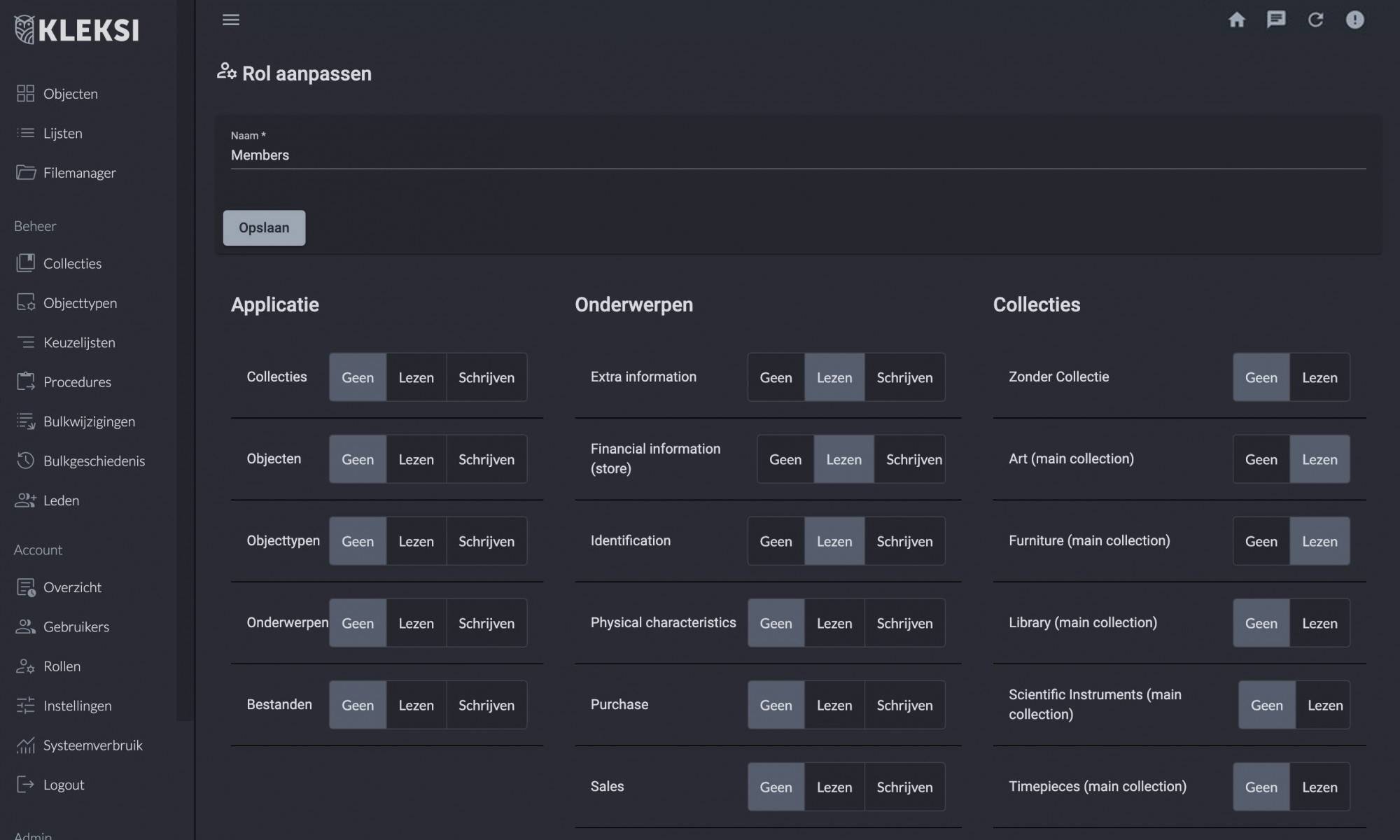Viewport: 1400px width, 840px height.
Task: Click the home icon in top bar
Action: point(1237,20)
